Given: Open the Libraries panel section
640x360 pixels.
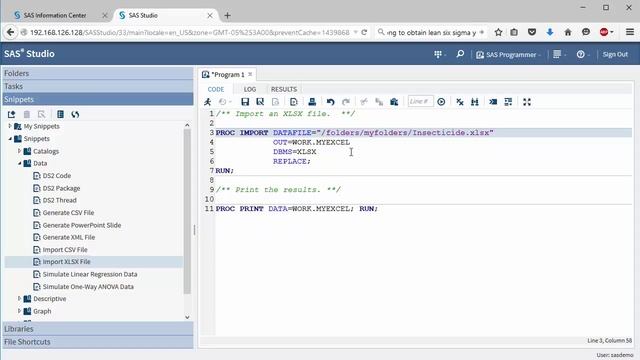Looking at the screenshot, I should pos(98,329).
